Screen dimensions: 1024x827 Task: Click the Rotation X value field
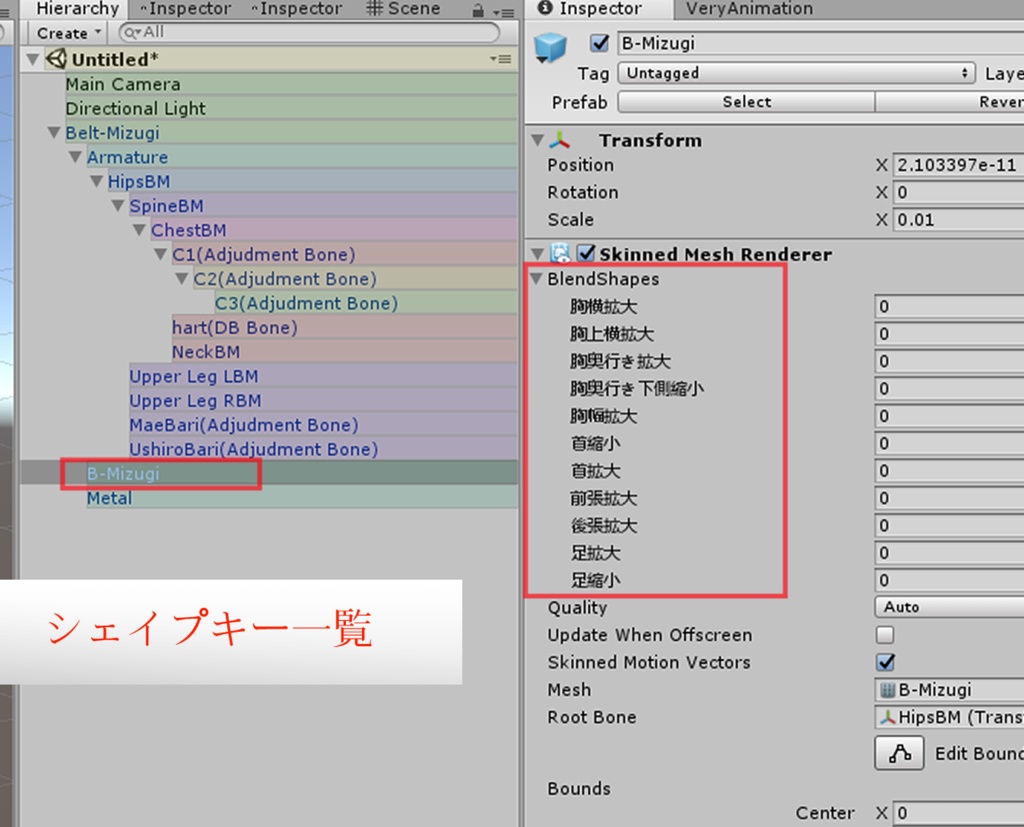[959, 192]
